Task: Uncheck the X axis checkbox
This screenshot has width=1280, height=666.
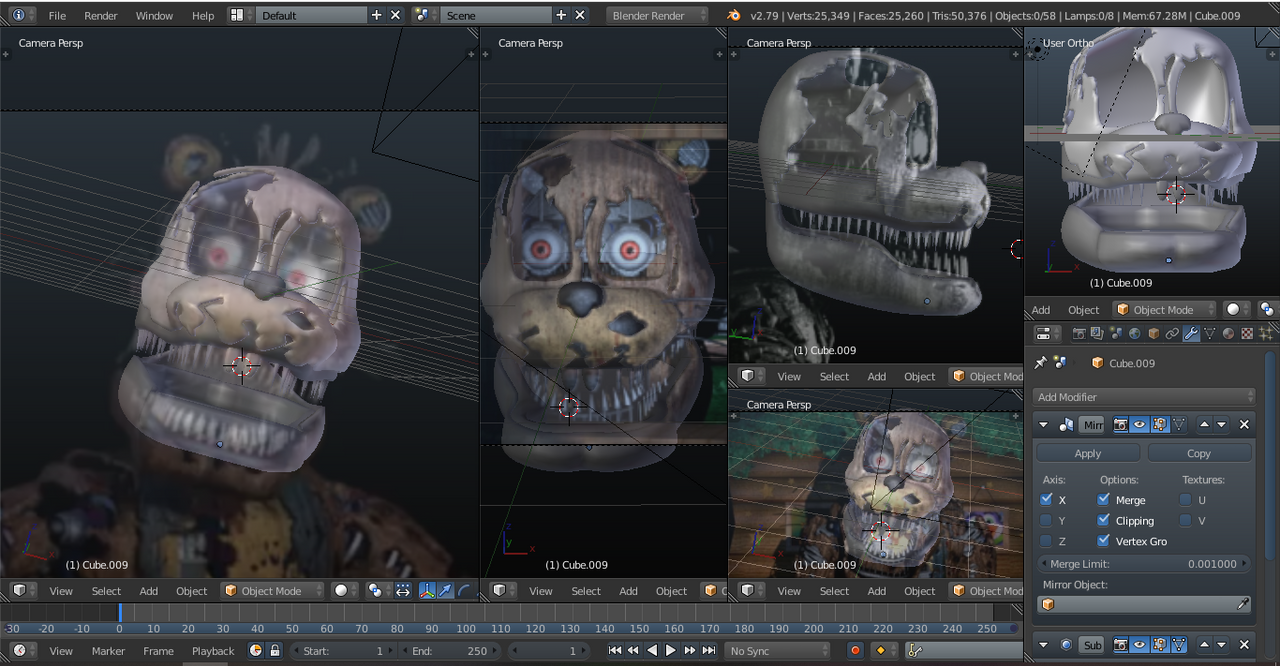Action: click(1046, 499)
